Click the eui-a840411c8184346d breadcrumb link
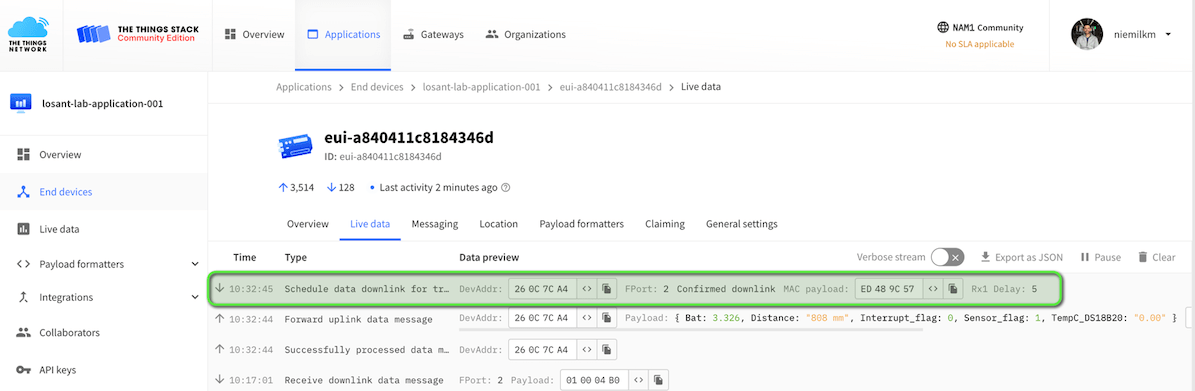This screenshot has width=1195, height=391. pyautogui.click(x=610, y=87)
